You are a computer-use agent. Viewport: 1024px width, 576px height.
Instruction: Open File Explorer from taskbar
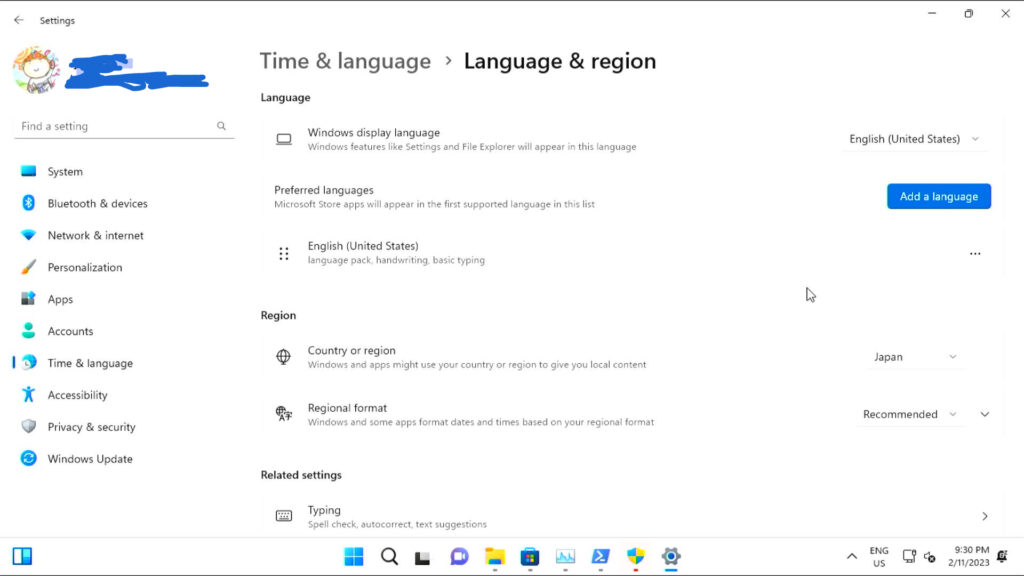pos(495,556)
